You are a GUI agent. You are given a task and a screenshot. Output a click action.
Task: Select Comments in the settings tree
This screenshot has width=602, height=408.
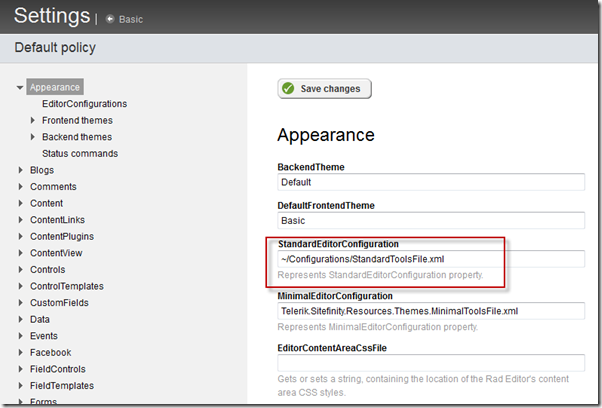53,187
